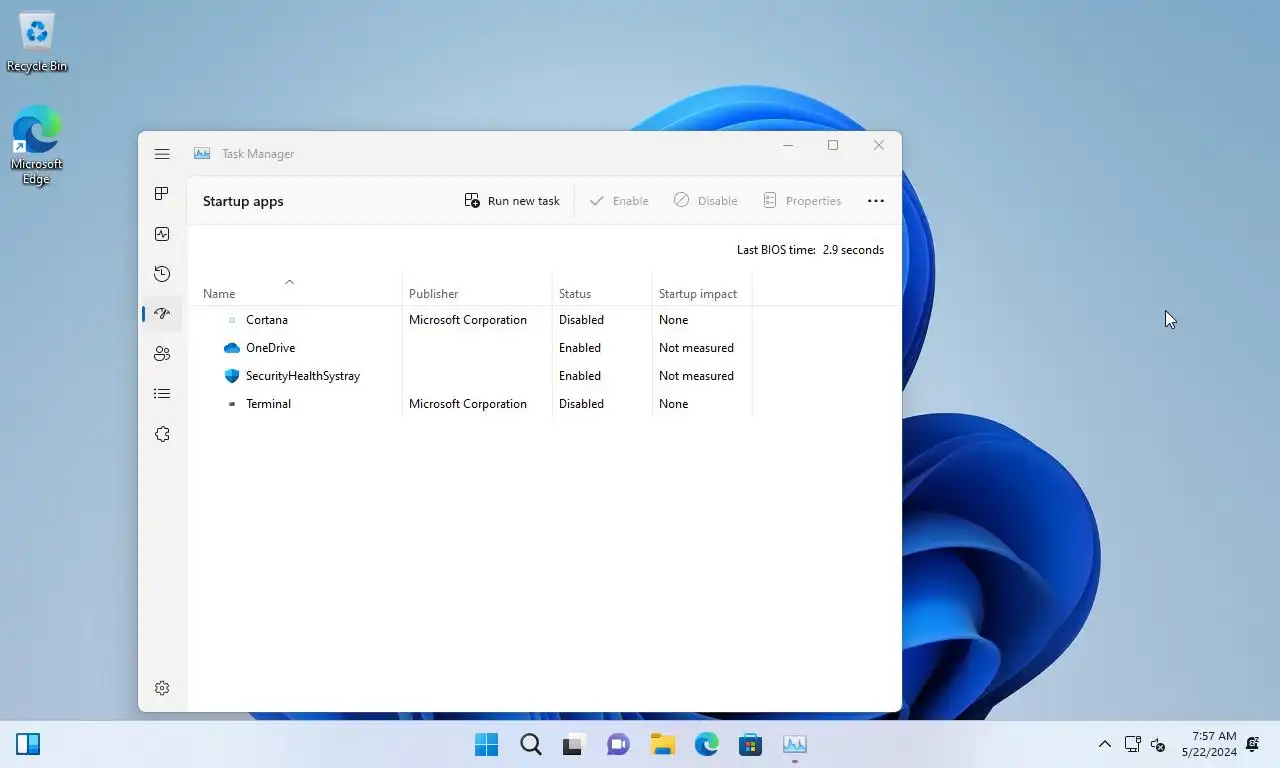The width and height of the screenshot is (1280, 768).
Task: Open the notifications bell icon
Action: click(x=1253, y=744)
